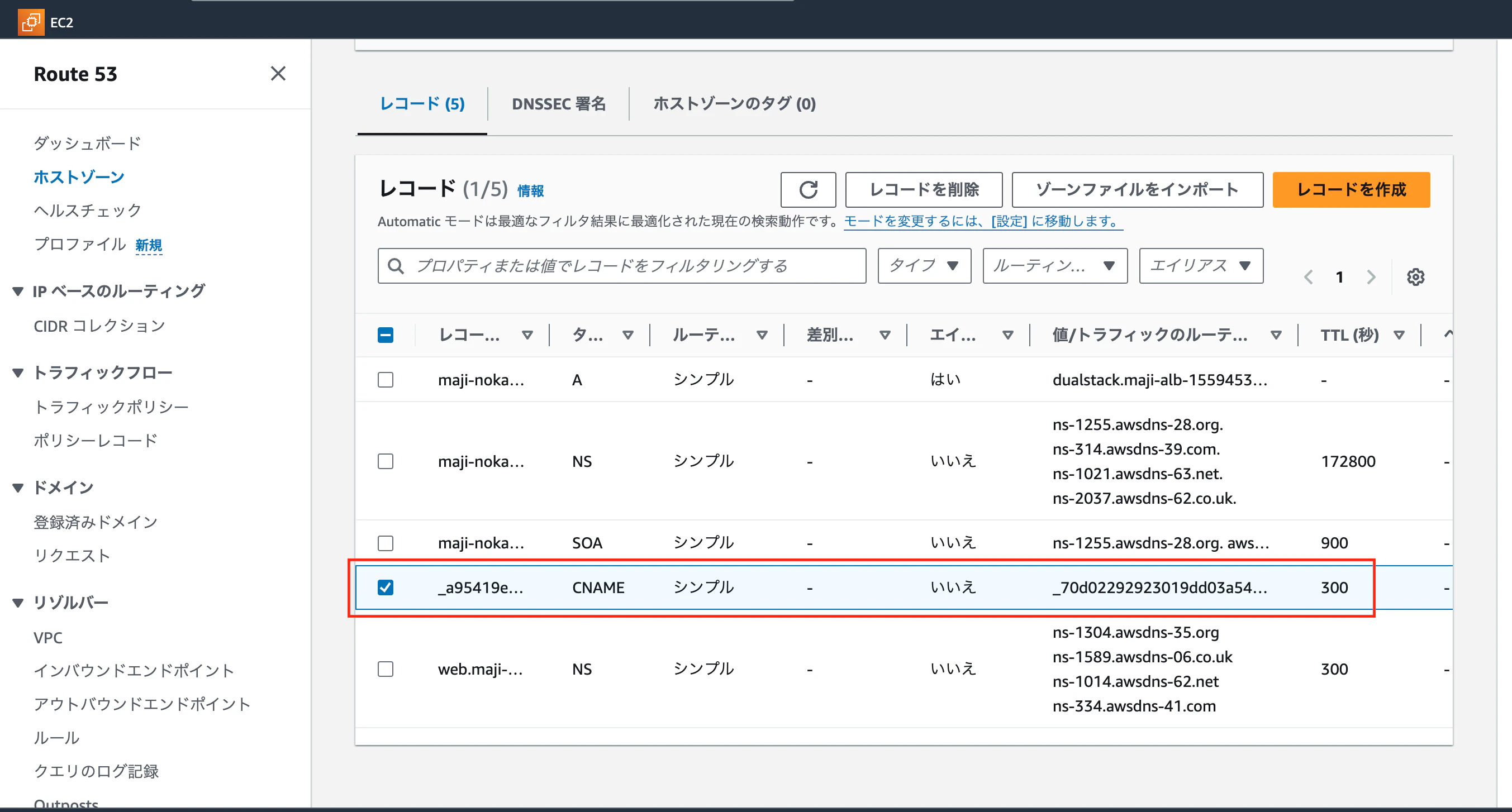Collapse トラフィックフロー section
Image resolution: width=1512 pixels, height=812 pixels.
point(18,372)
